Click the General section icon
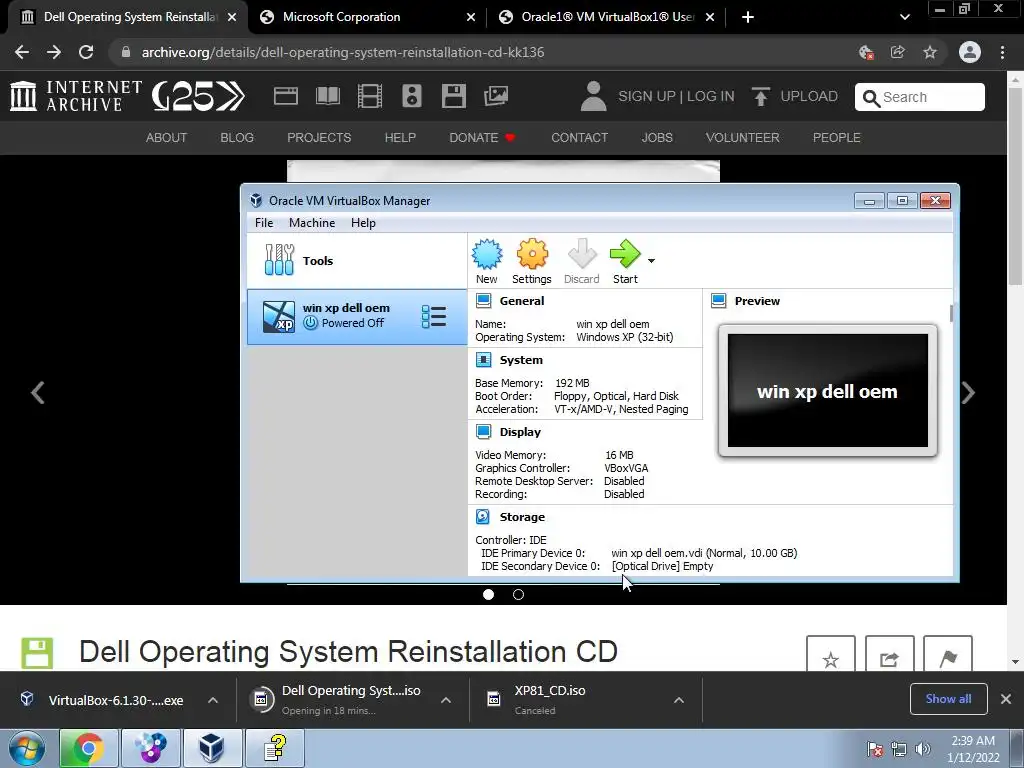The image size is (1024, 768). tap(483, 301)
